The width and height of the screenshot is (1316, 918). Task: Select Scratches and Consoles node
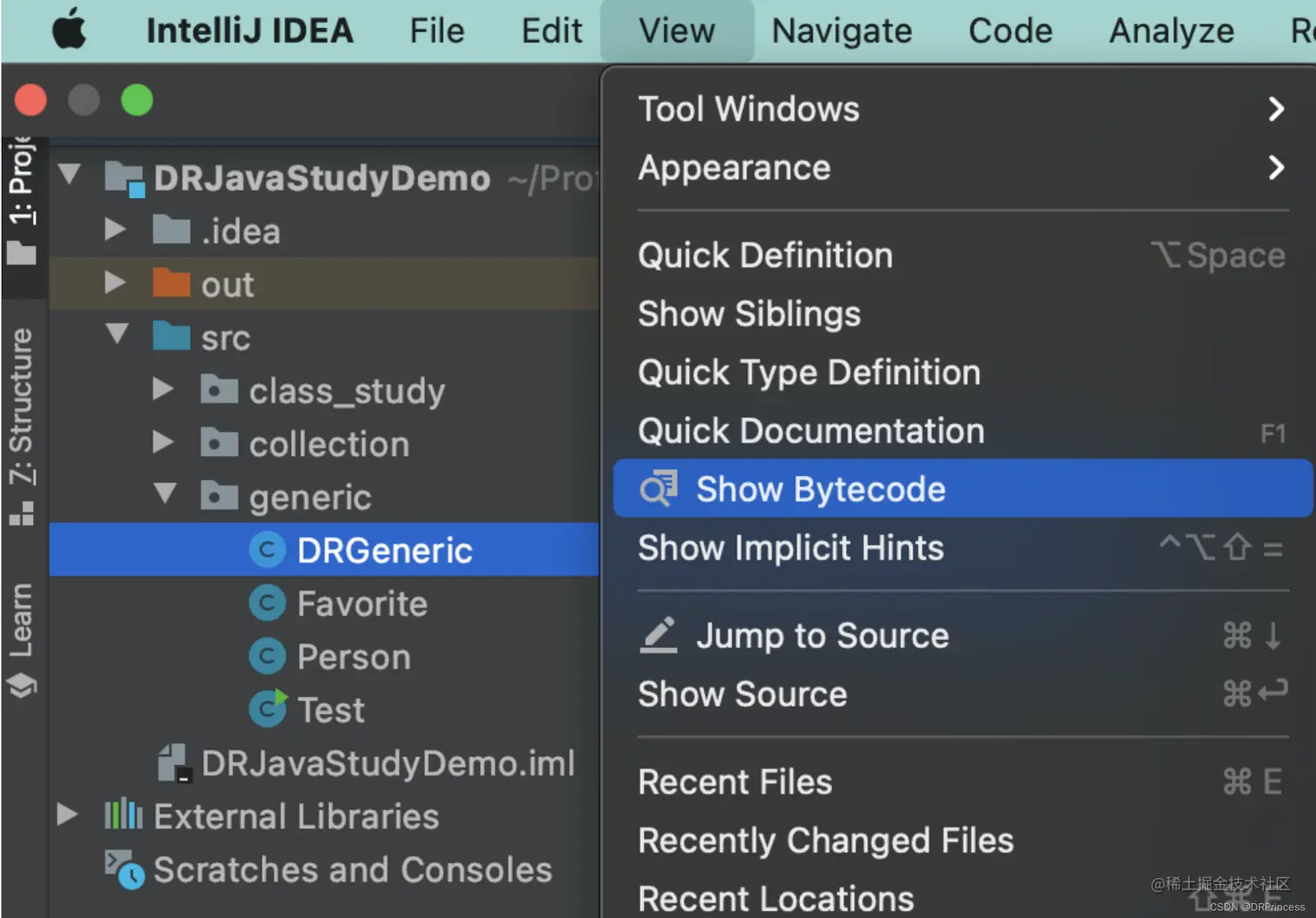352,870
